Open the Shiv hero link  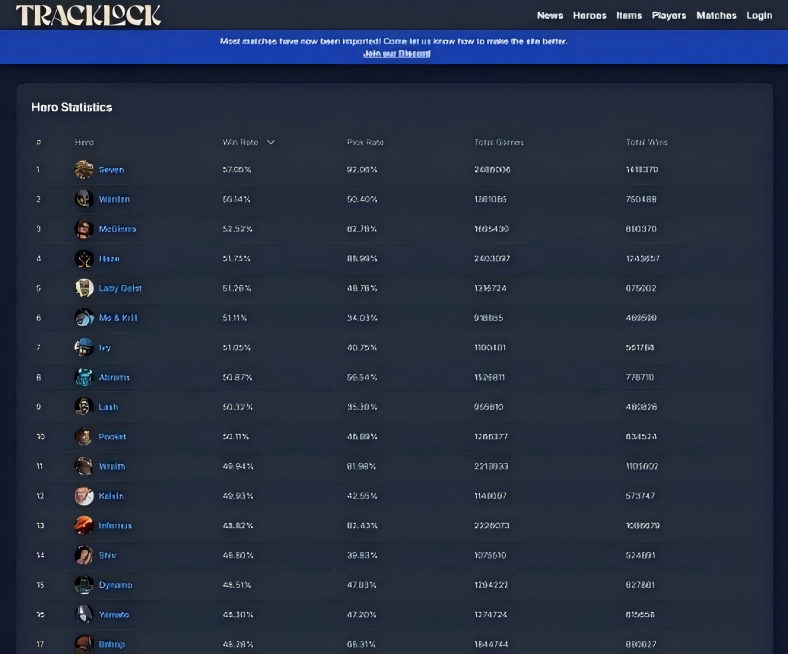click(108, 555)
